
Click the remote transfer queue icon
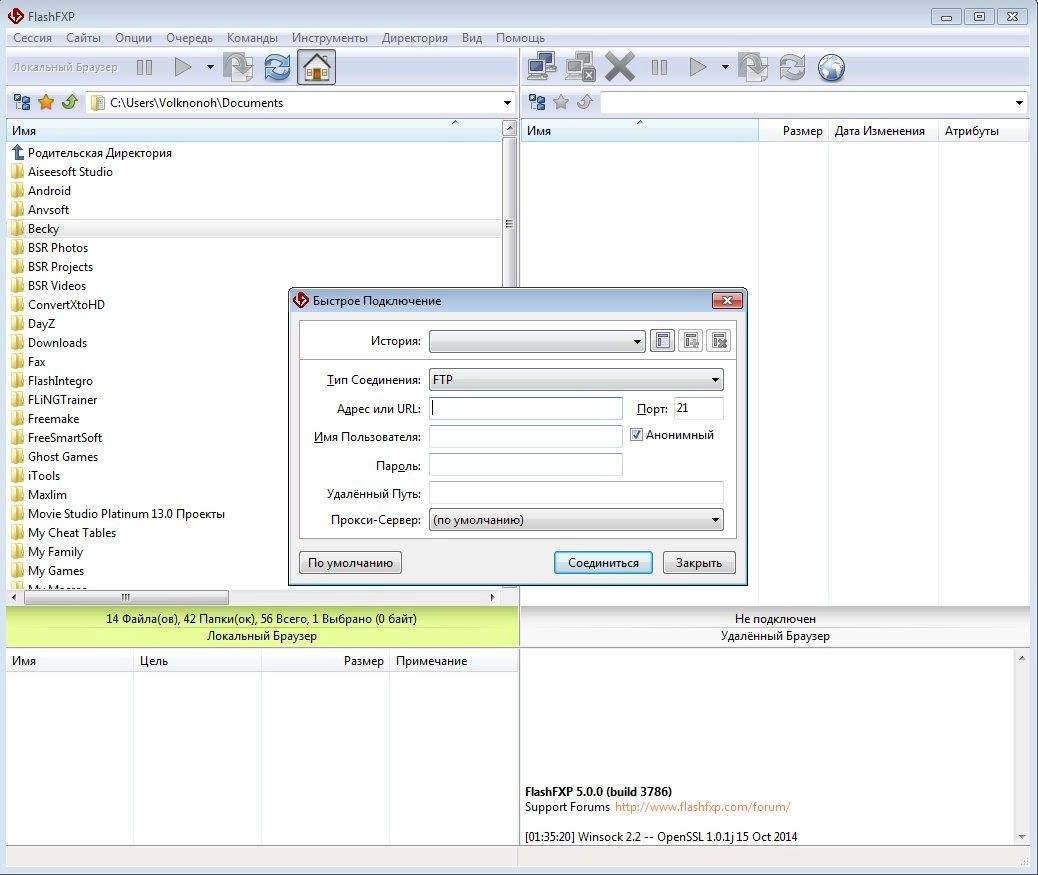point(753,67)
